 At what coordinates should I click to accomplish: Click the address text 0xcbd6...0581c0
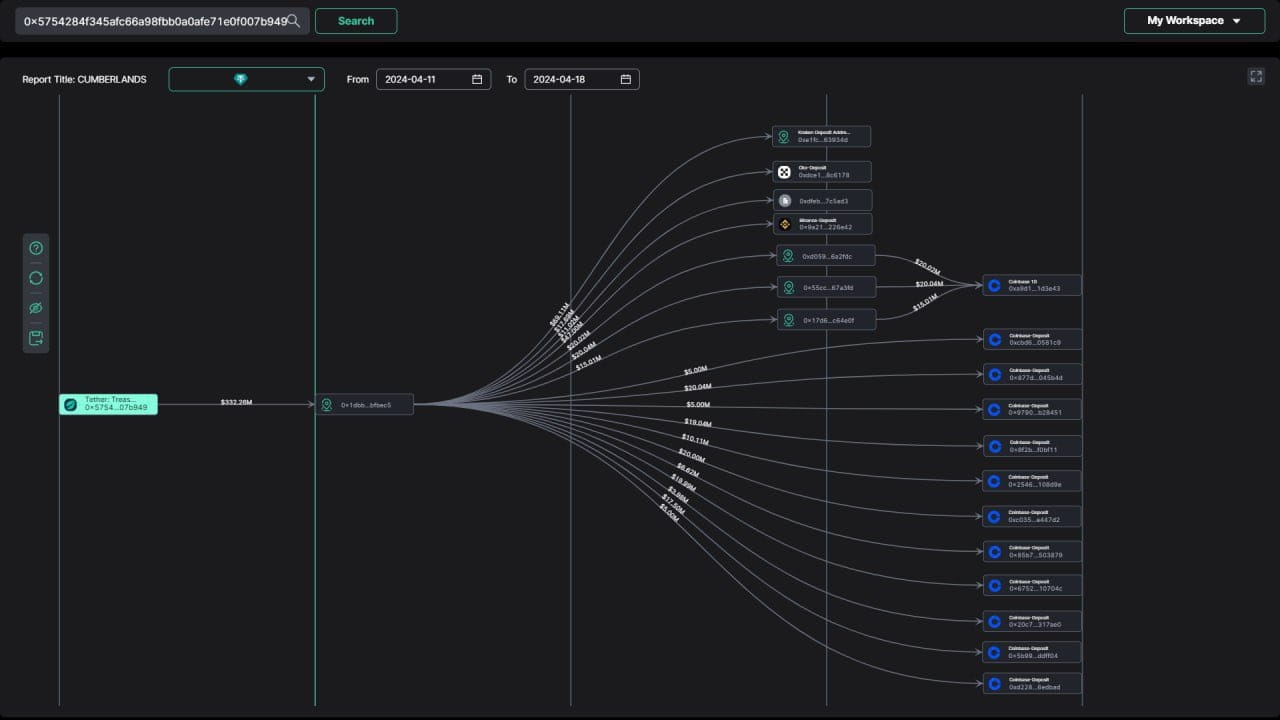pos(1035,343)
